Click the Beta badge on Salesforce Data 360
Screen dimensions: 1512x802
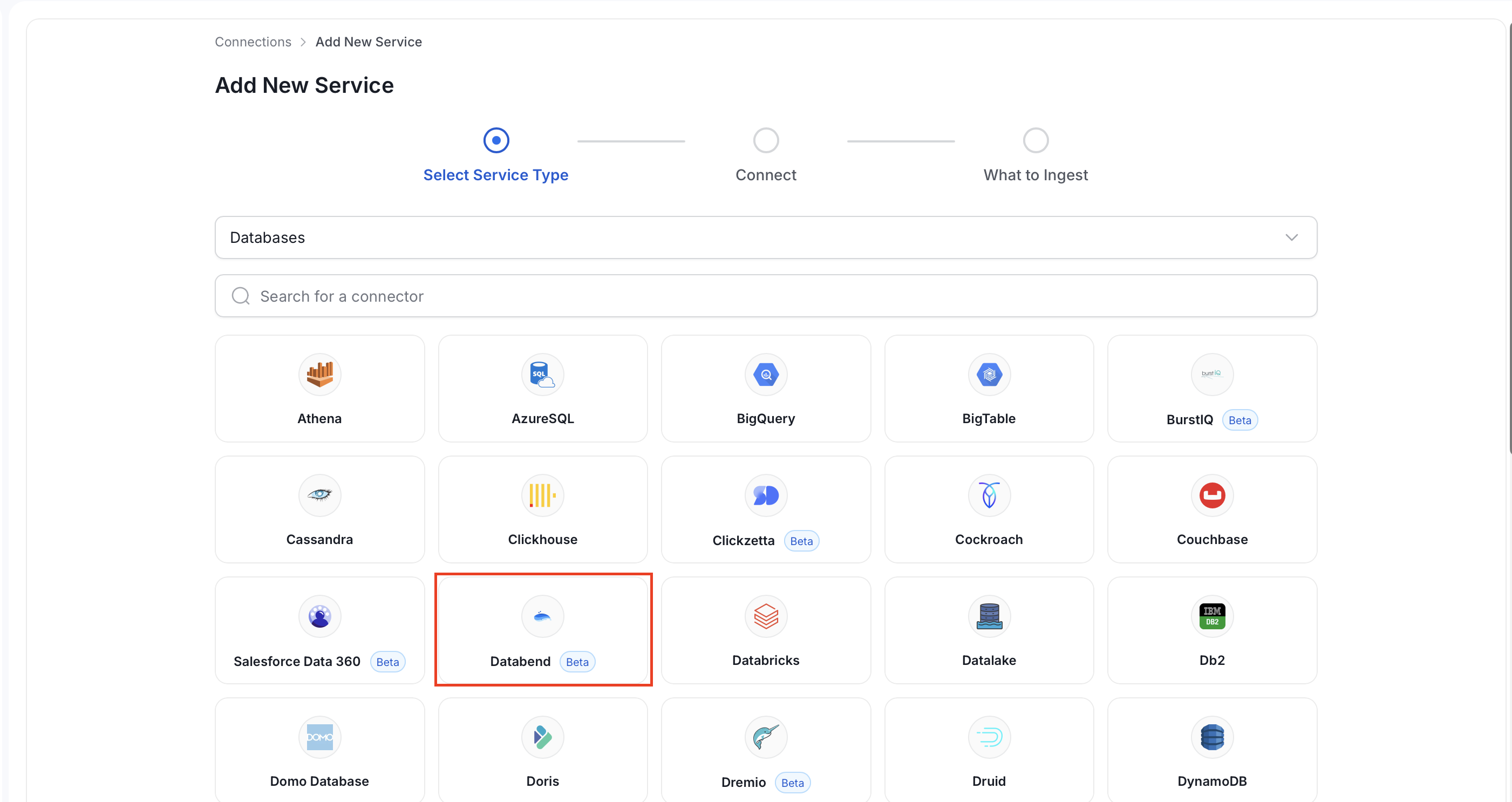click(x=387, y=662)
